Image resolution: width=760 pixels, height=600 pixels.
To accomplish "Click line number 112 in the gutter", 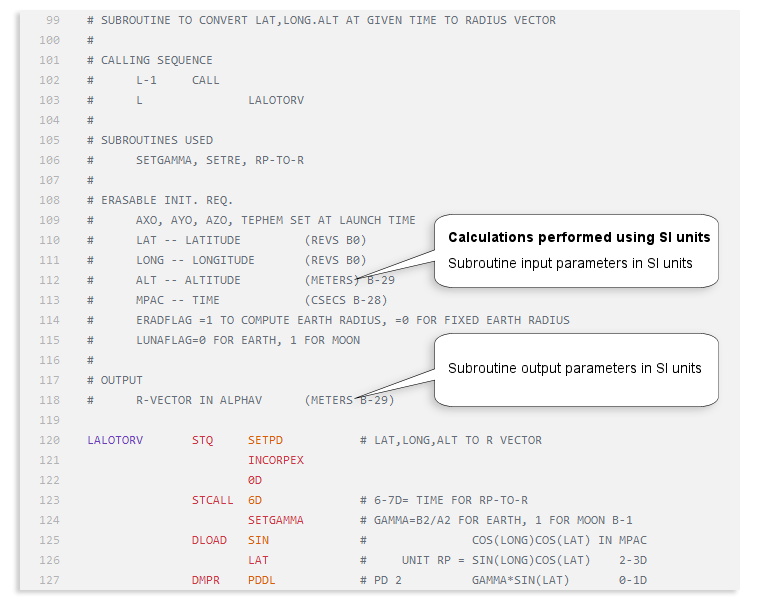I will point(49,280).
